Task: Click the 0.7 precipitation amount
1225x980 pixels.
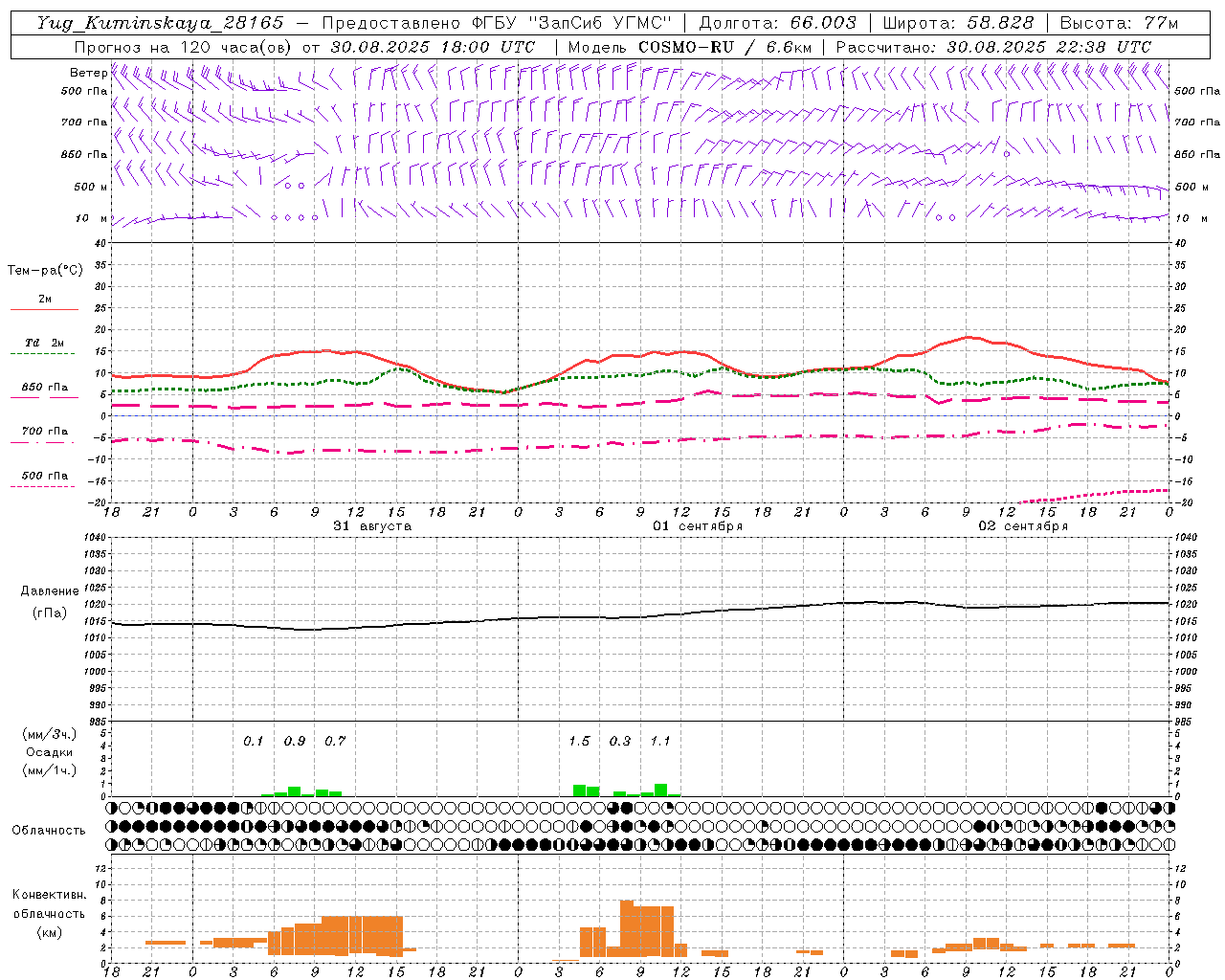Action: tap(335, 741)
